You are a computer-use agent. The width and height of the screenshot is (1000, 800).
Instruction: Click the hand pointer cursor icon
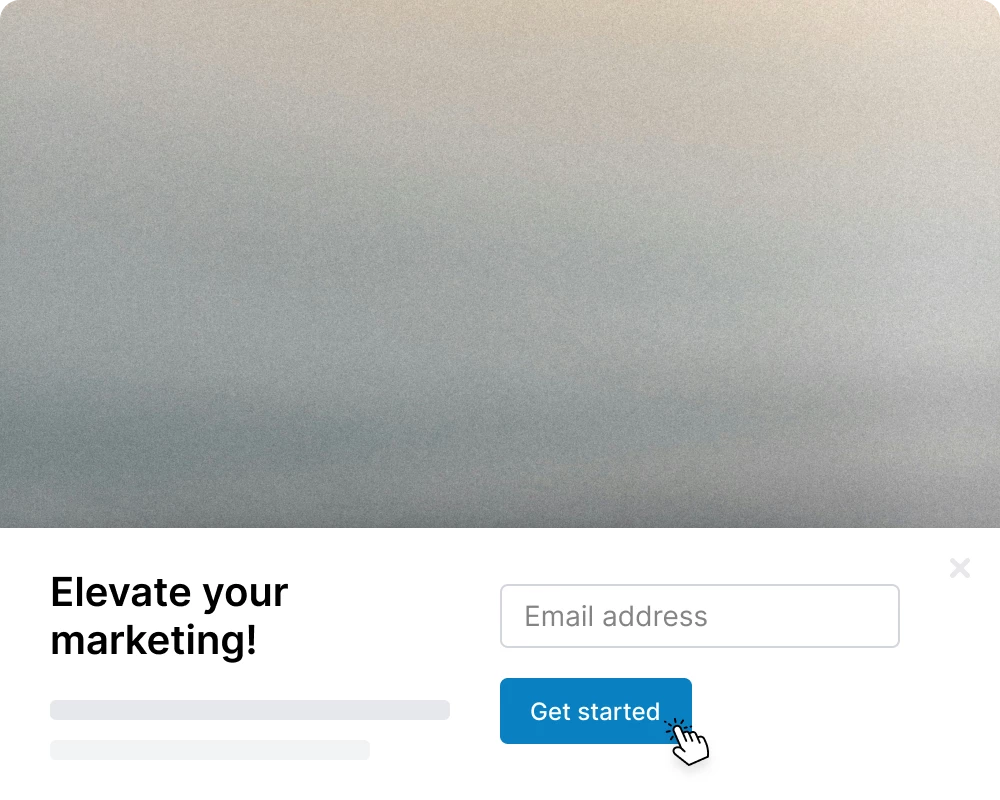coord(688,742)
